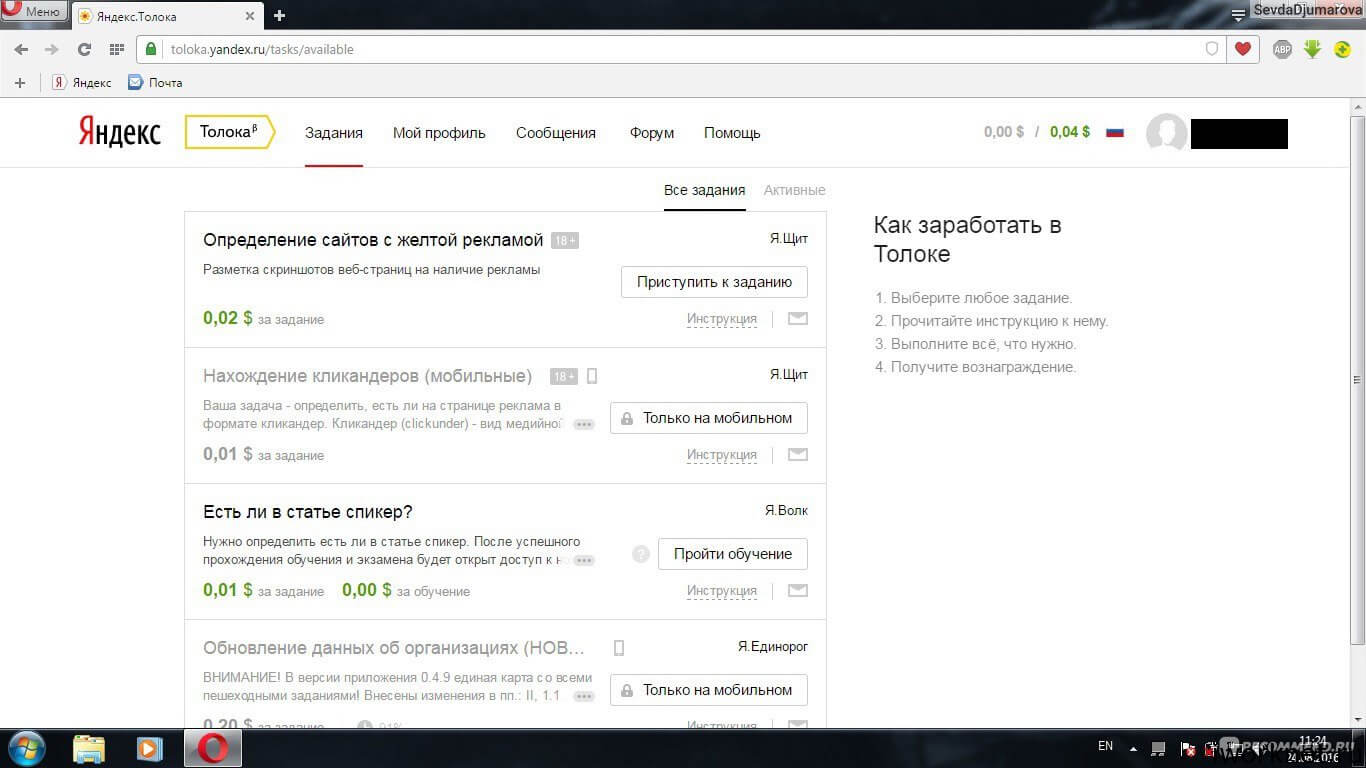The height and width of the screenshot is (768, 1366).
Task: Click the 0,04 $ balance amount
Action: point(1070,132)
